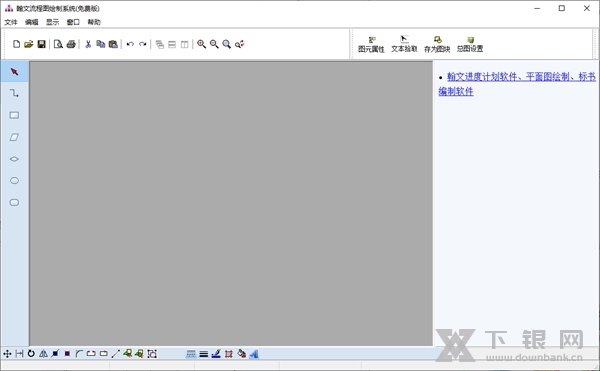Click the 文本拾取 button

[x=404, y=44]
